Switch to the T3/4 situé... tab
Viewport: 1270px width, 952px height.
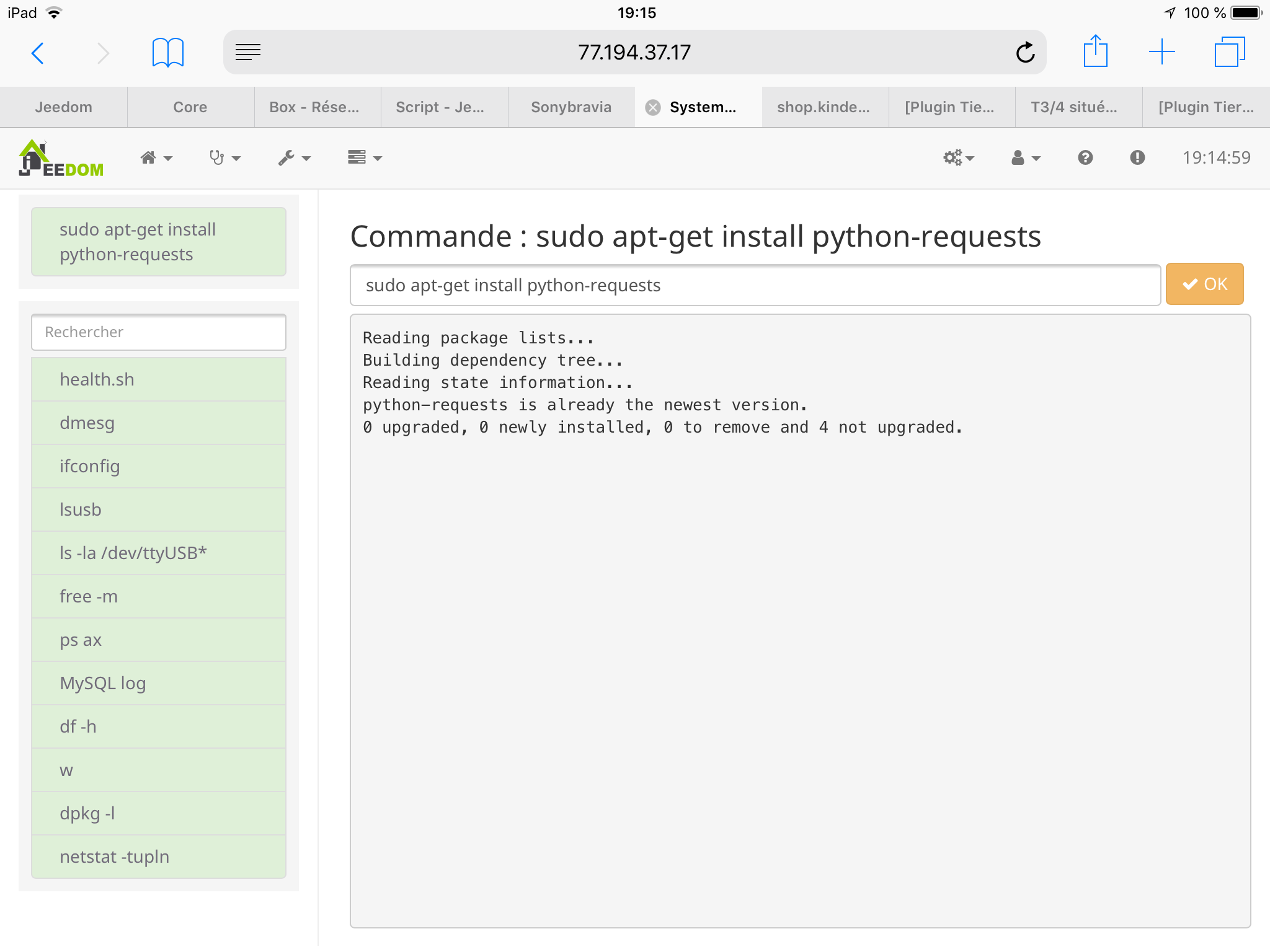1079,107
